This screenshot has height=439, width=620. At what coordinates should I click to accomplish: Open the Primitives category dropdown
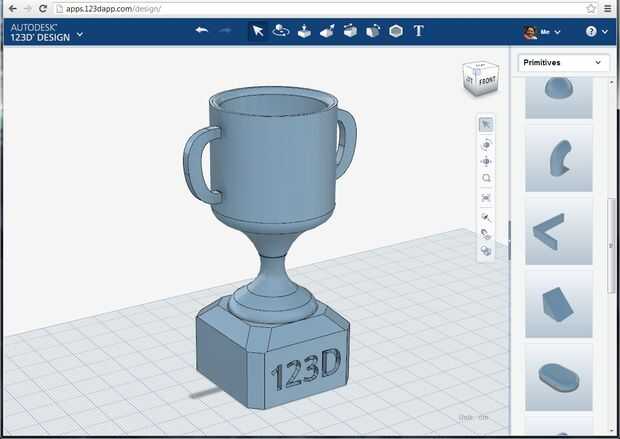(x=563, y=62)
